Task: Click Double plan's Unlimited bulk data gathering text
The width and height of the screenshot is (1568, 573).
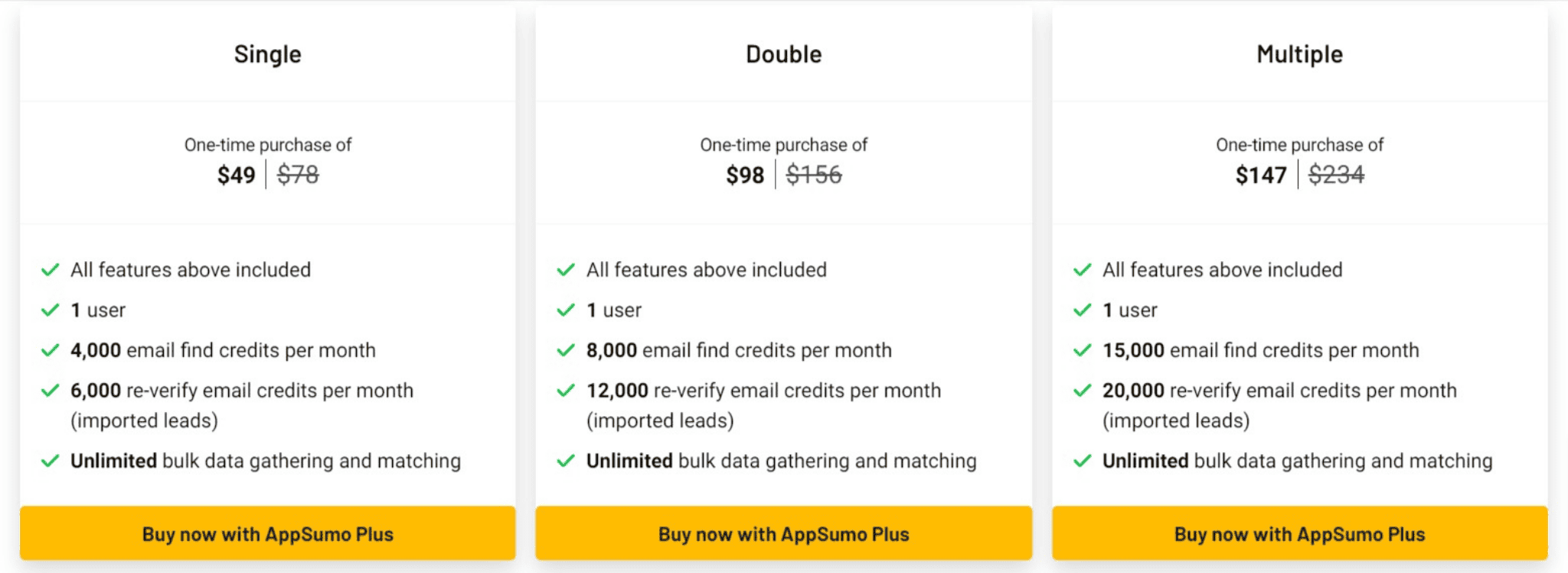Action: [782, 461]
